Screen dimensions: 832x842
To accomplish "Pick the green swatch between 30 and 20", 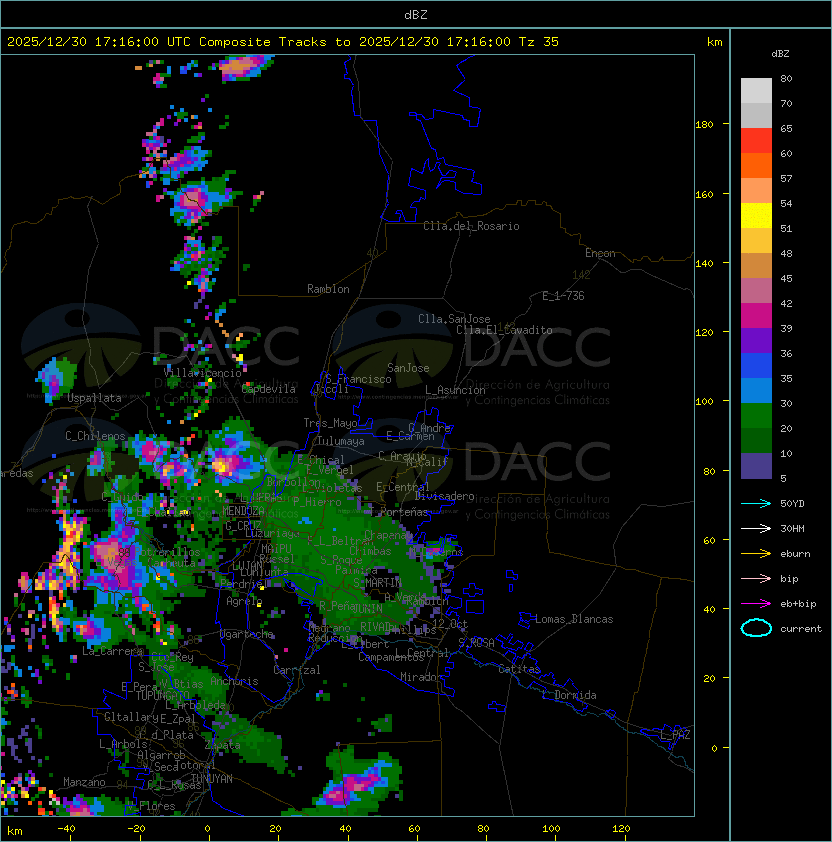I will [756, 416].
